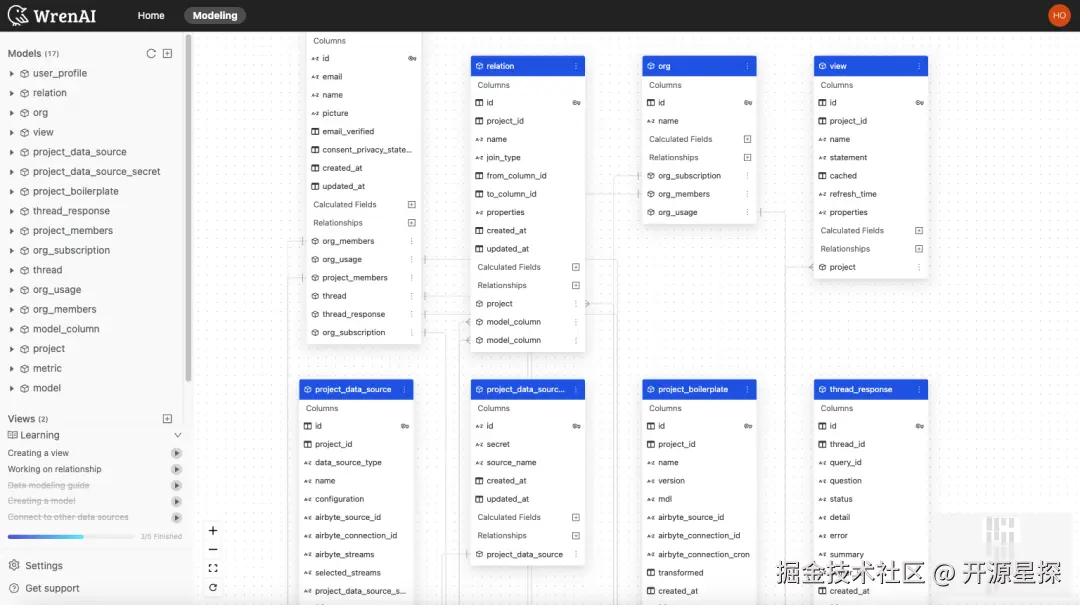The width and height of the screenshot is (1080, 605).
Task: Open project_boilerplate card options menu
Action: pos(747,389)
